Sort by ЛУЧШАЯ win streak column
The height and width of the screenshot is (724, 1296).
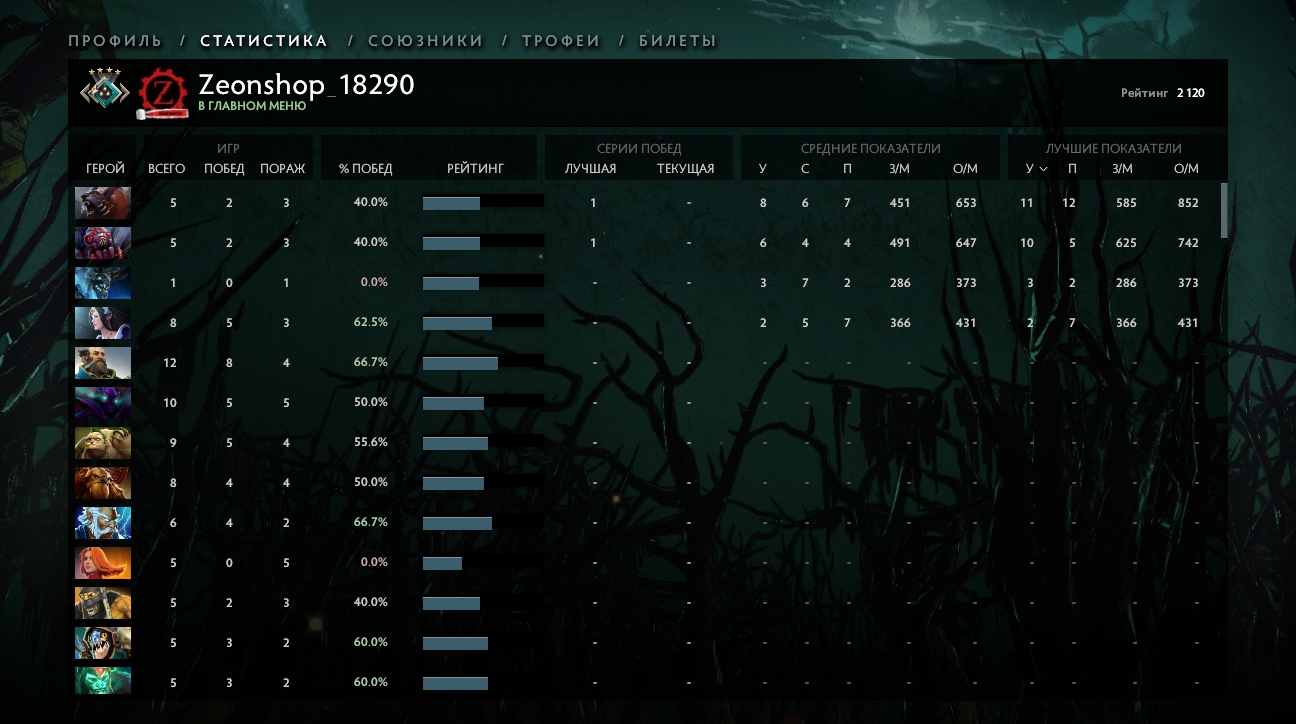pos(591,169)
